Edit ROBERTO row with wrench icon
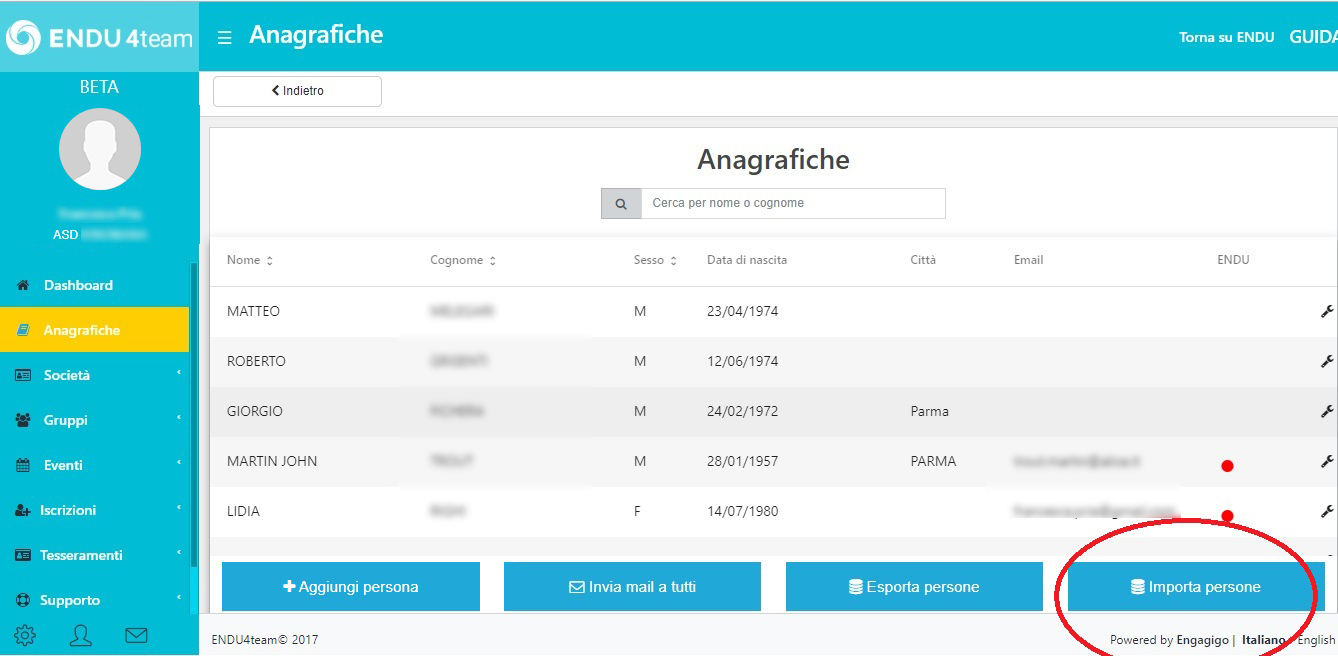Viewport: 1338px width, 656px height. click(x=1327, y=361)
